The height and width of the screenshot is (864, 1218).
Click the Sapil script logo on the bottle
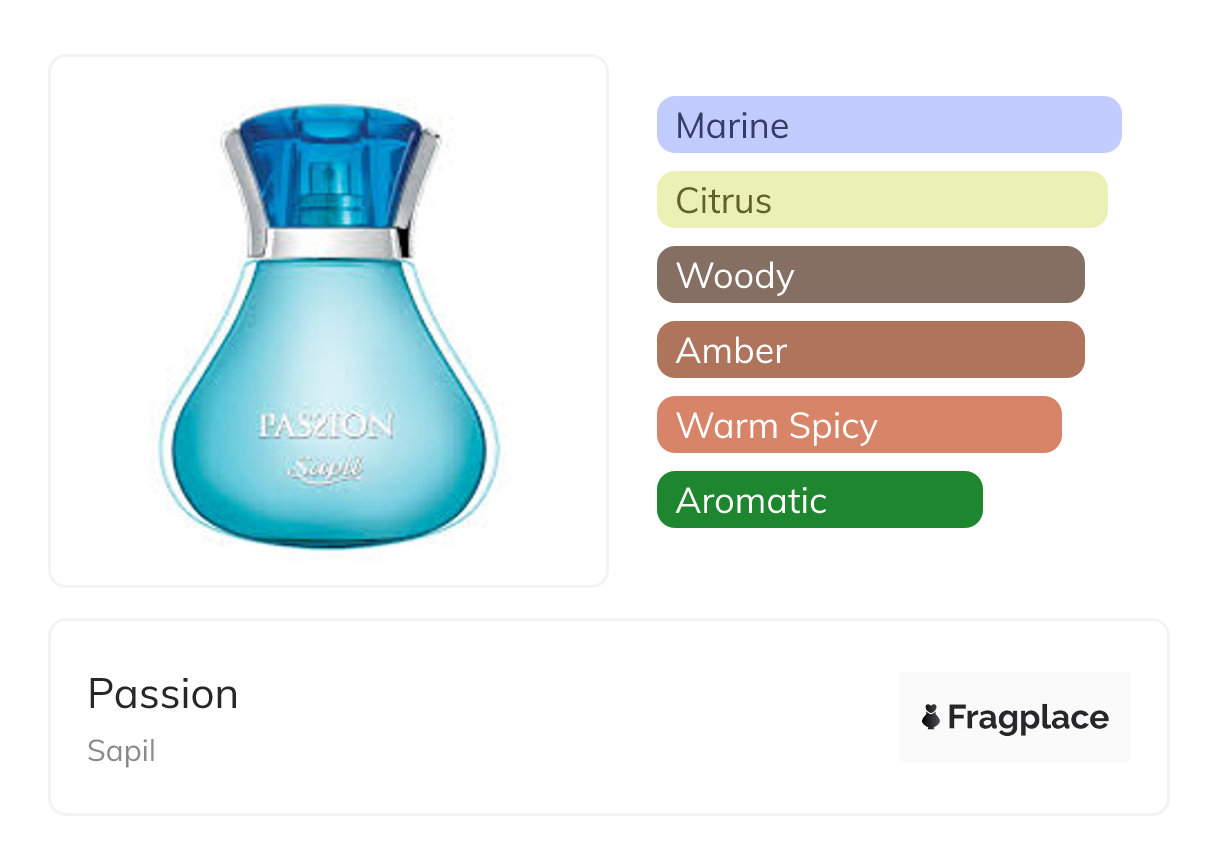325,468
